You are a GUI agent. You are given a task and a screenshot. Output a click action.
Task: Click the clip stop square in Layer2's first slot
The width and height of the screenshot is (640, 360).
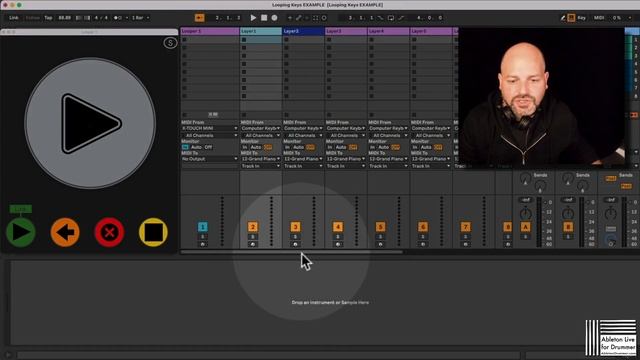[286, 40]
